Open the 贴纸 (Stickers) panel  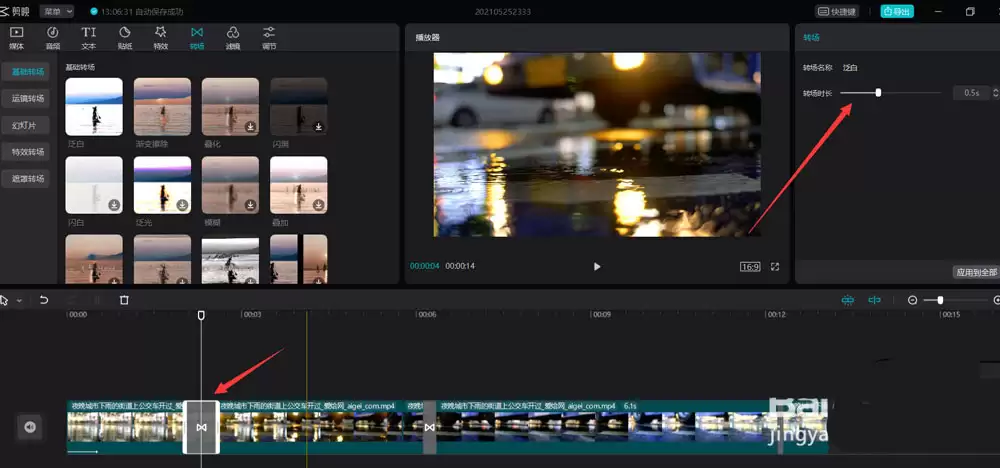click(x=124, y=37)
